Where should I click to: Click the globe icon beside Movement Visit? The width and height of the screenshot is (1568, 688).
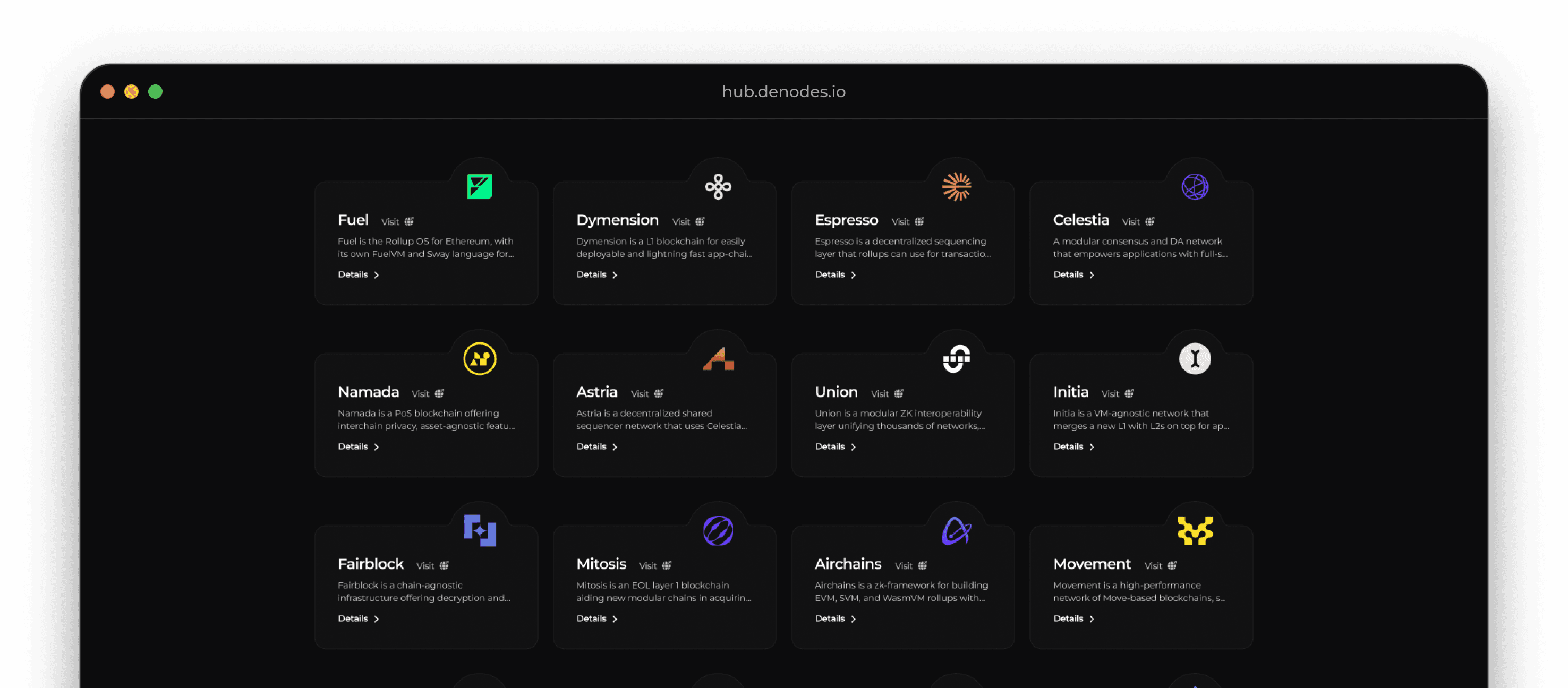point(1172,566)
